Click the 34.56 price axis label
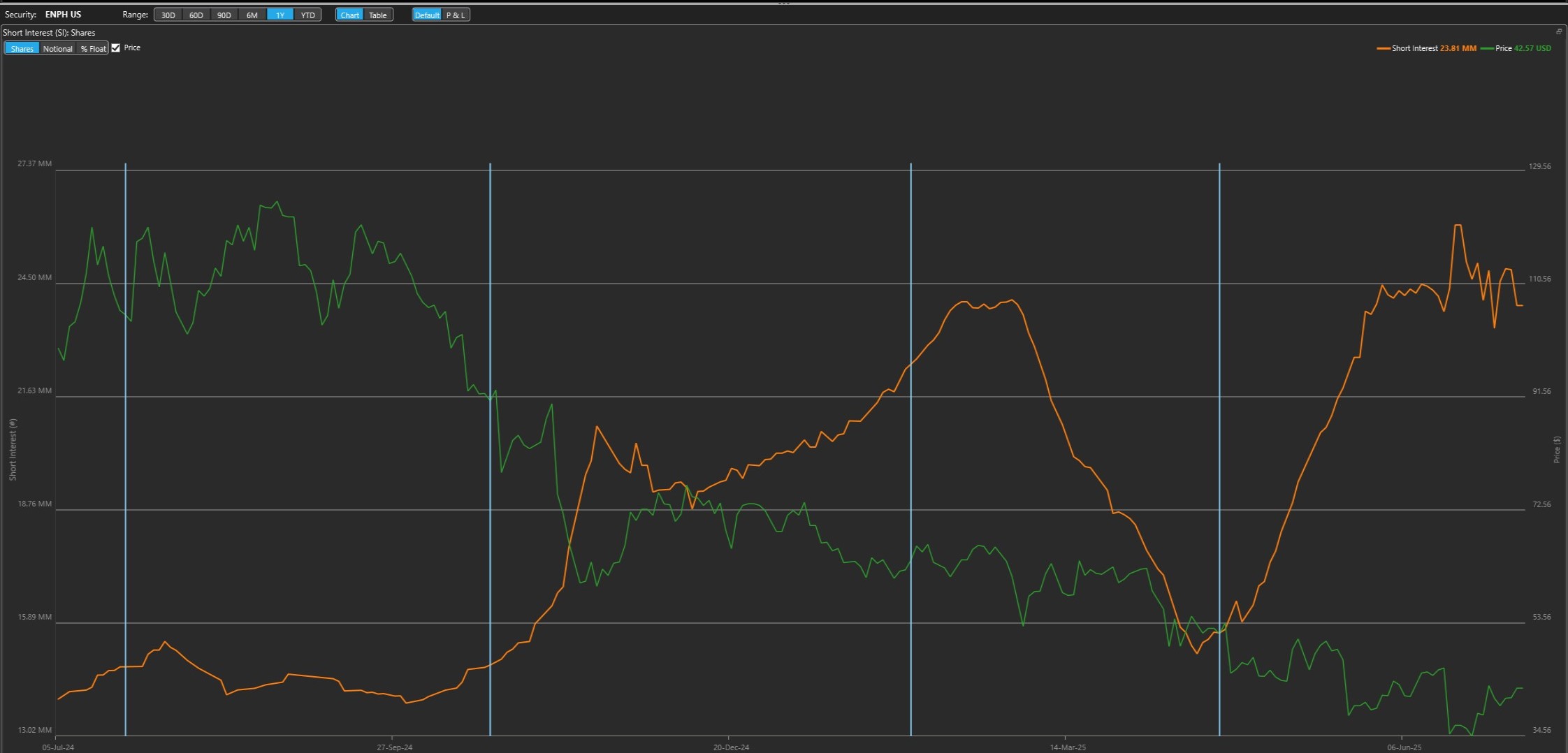This screenshot has width=1568, height=753. [1541, 730]
